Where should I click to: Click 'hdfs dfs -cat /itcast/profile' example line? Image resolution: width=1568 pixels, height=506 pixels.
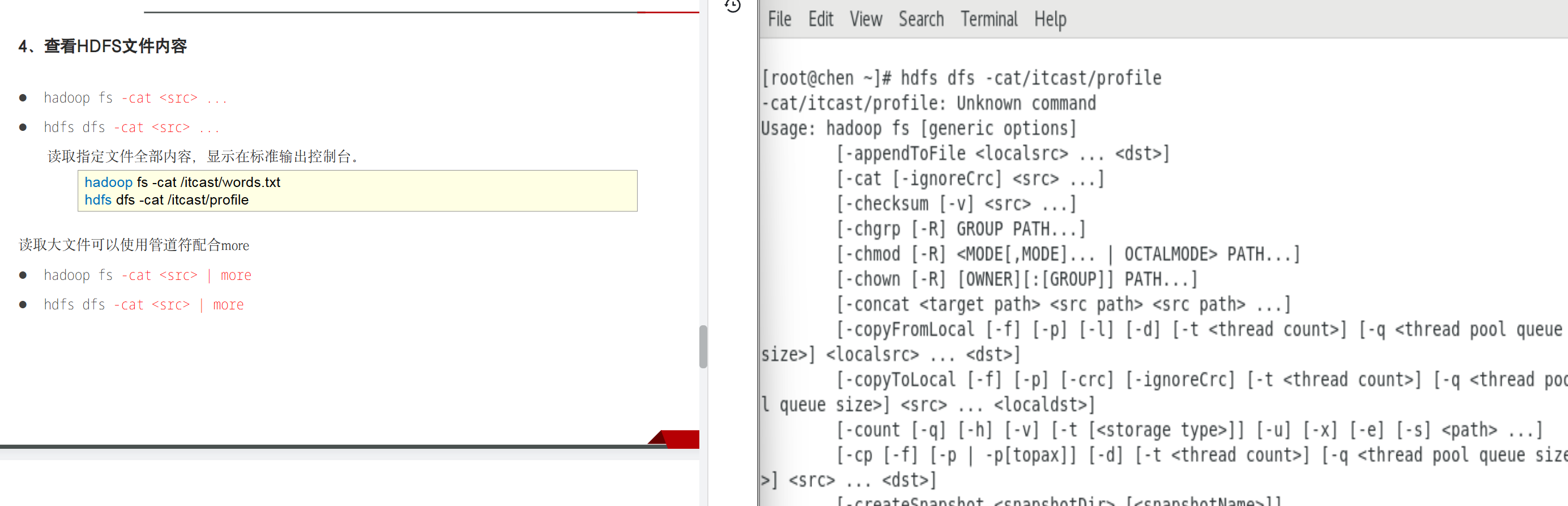click(166, 199)
